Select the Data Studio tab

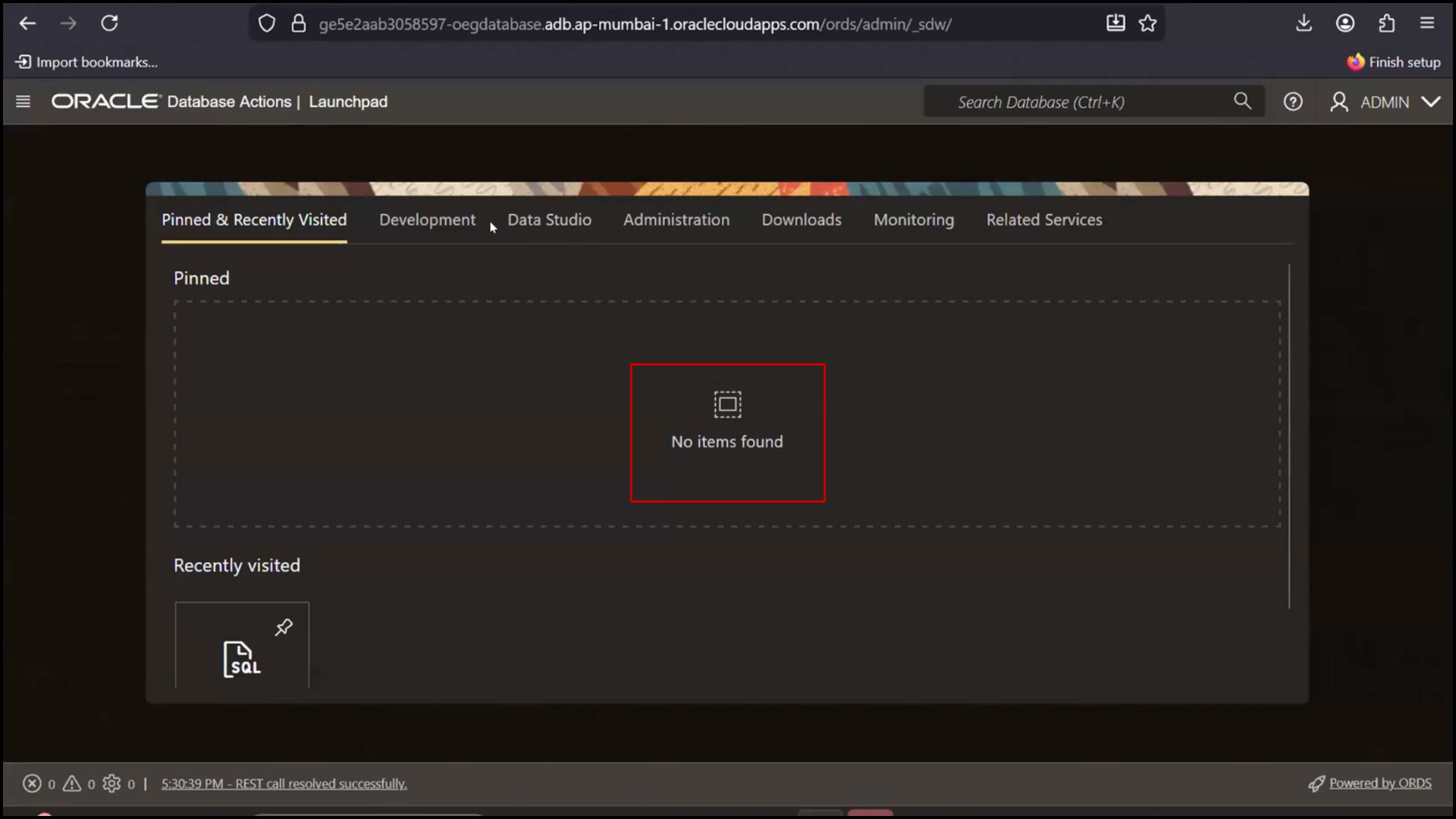pos(549,219)
